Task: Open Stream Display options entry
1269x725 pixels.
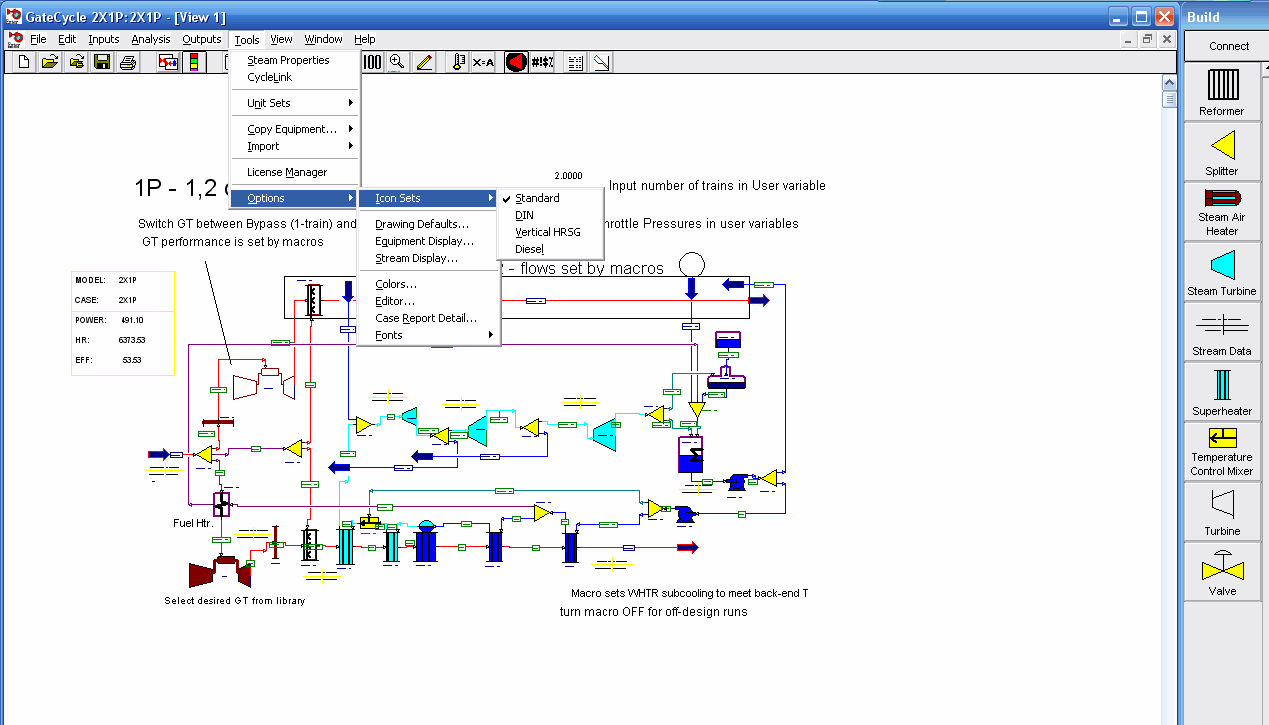Action: click(428, 258)
